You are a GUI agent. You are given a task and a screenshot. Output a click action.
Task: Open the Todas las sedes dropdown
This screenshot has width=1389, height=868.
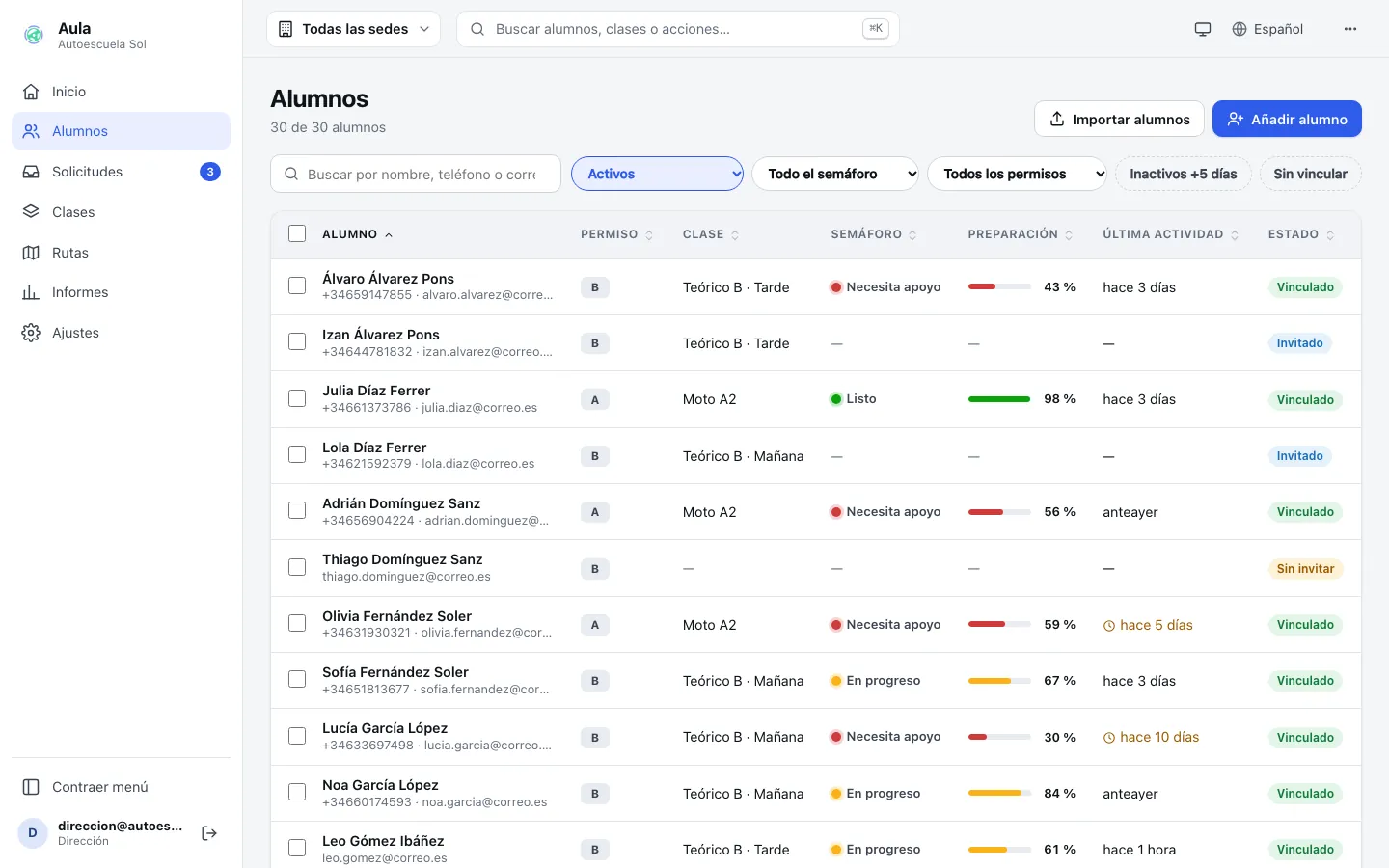click(353, 29)
